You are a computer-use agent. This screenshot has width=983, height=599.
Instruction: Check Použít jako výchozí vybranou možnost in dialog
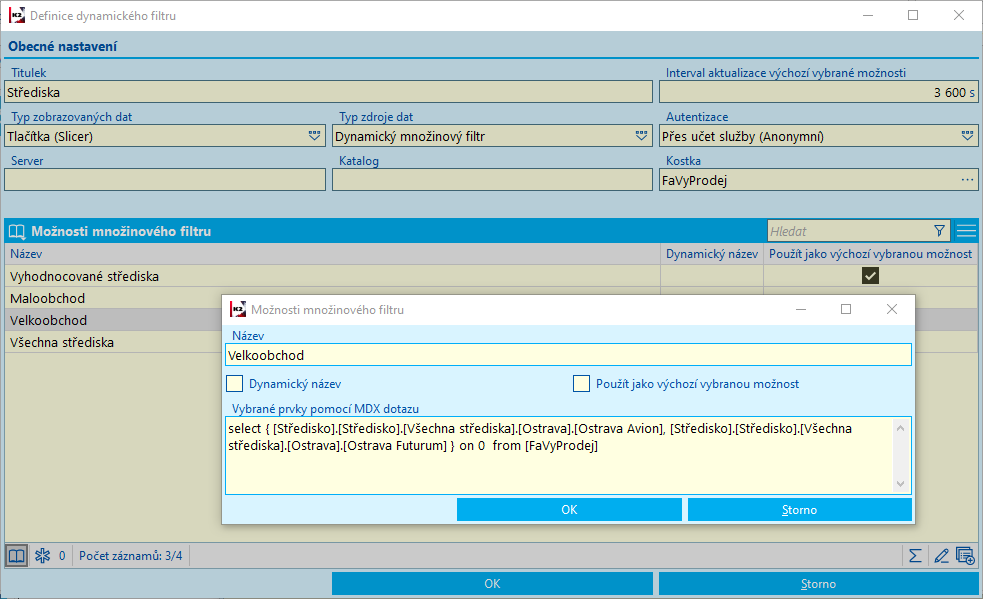pos(581,383)
